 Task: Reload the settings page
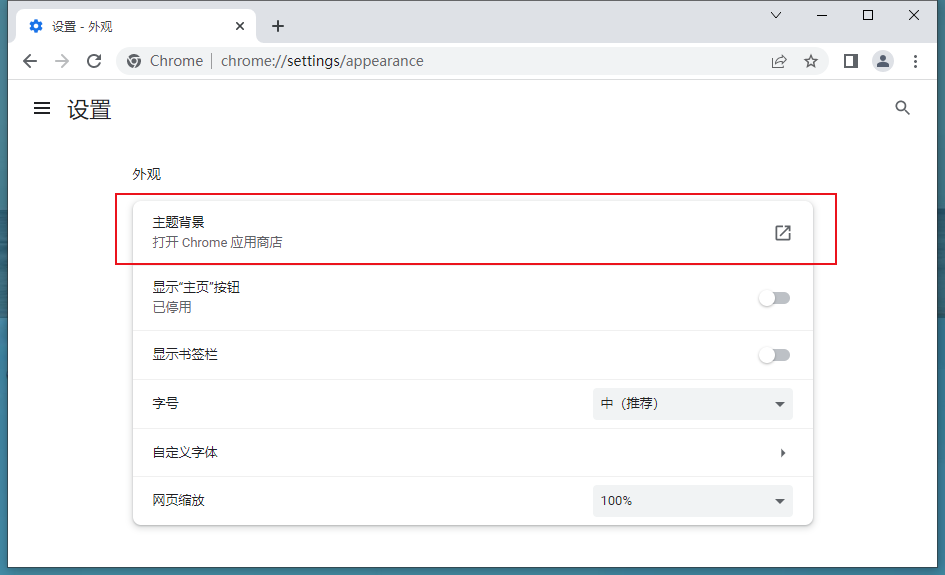tap(94, 61)
